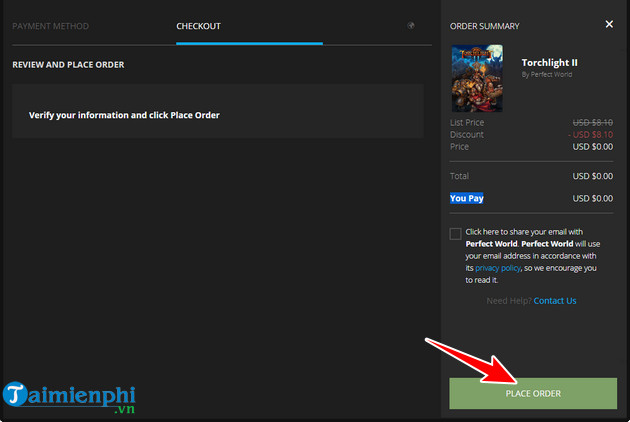Screen dimensions: 630x422
Task: Click the Verify your information message
Action: (x=124, y=115)
